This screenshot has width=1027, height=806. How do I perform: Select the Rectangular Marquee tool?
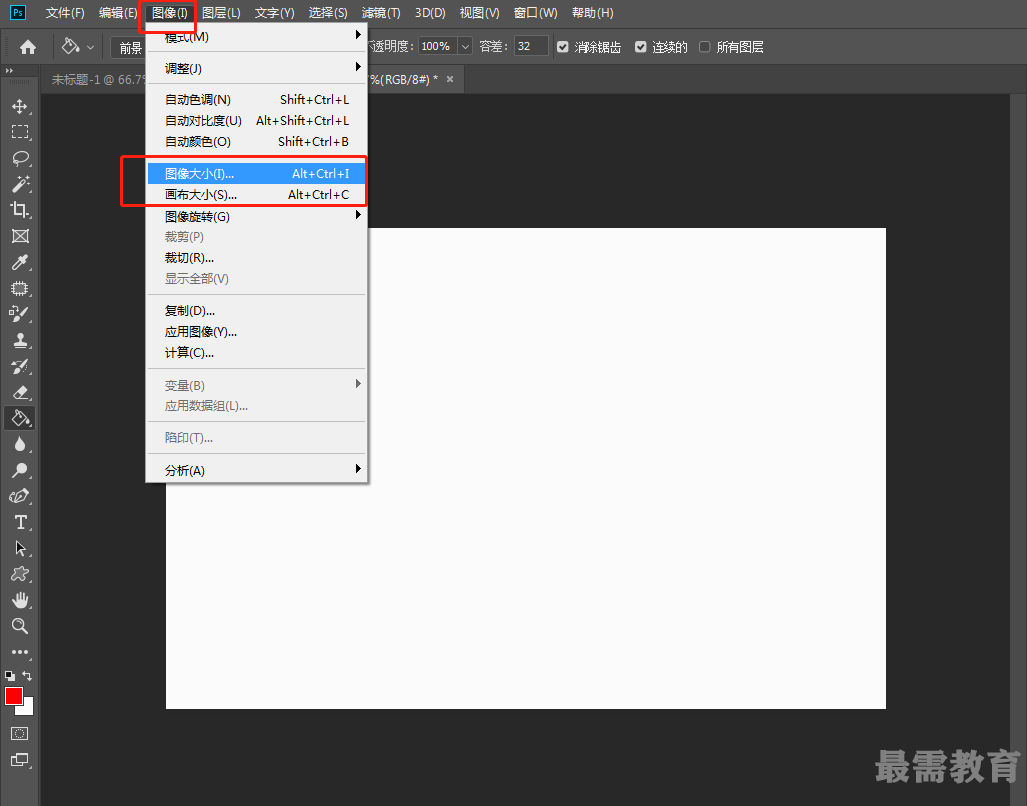pos(20,132)
